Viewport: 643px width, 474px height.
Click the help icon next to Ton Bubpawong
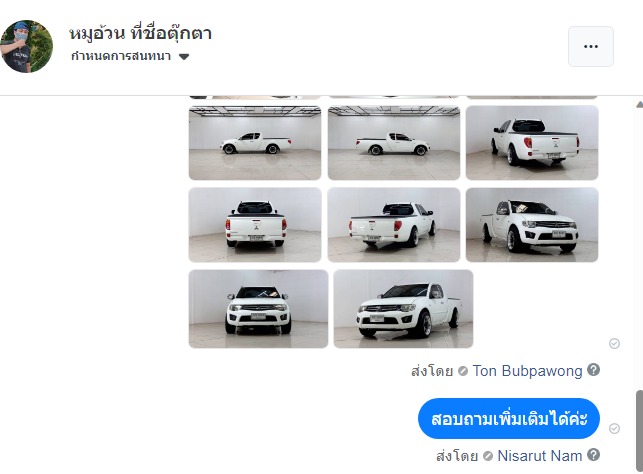point(593,369)
